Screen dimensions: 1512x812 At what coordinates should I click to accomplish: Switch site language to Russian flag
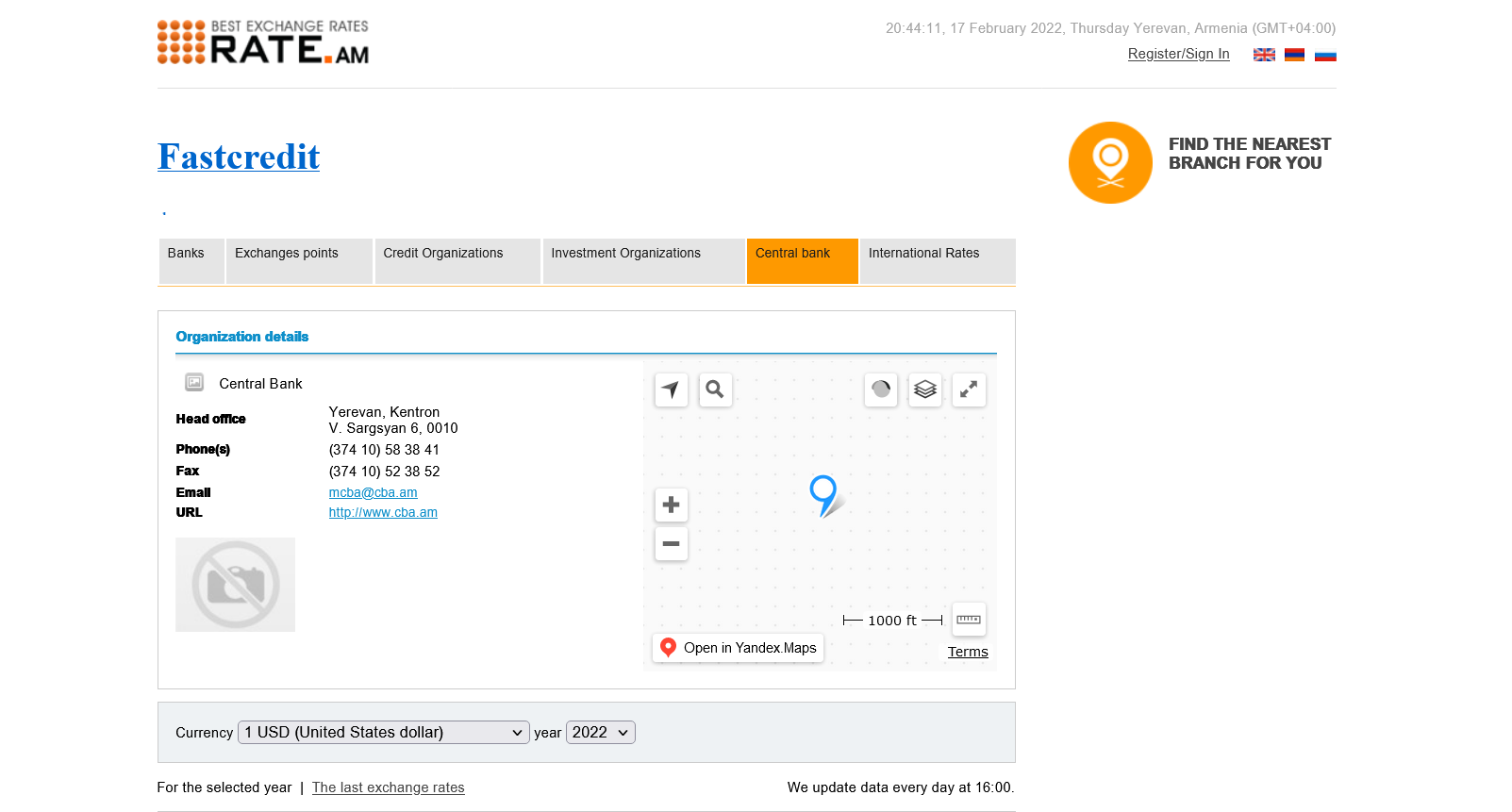pyautogui.click(x=1325, y=55)
